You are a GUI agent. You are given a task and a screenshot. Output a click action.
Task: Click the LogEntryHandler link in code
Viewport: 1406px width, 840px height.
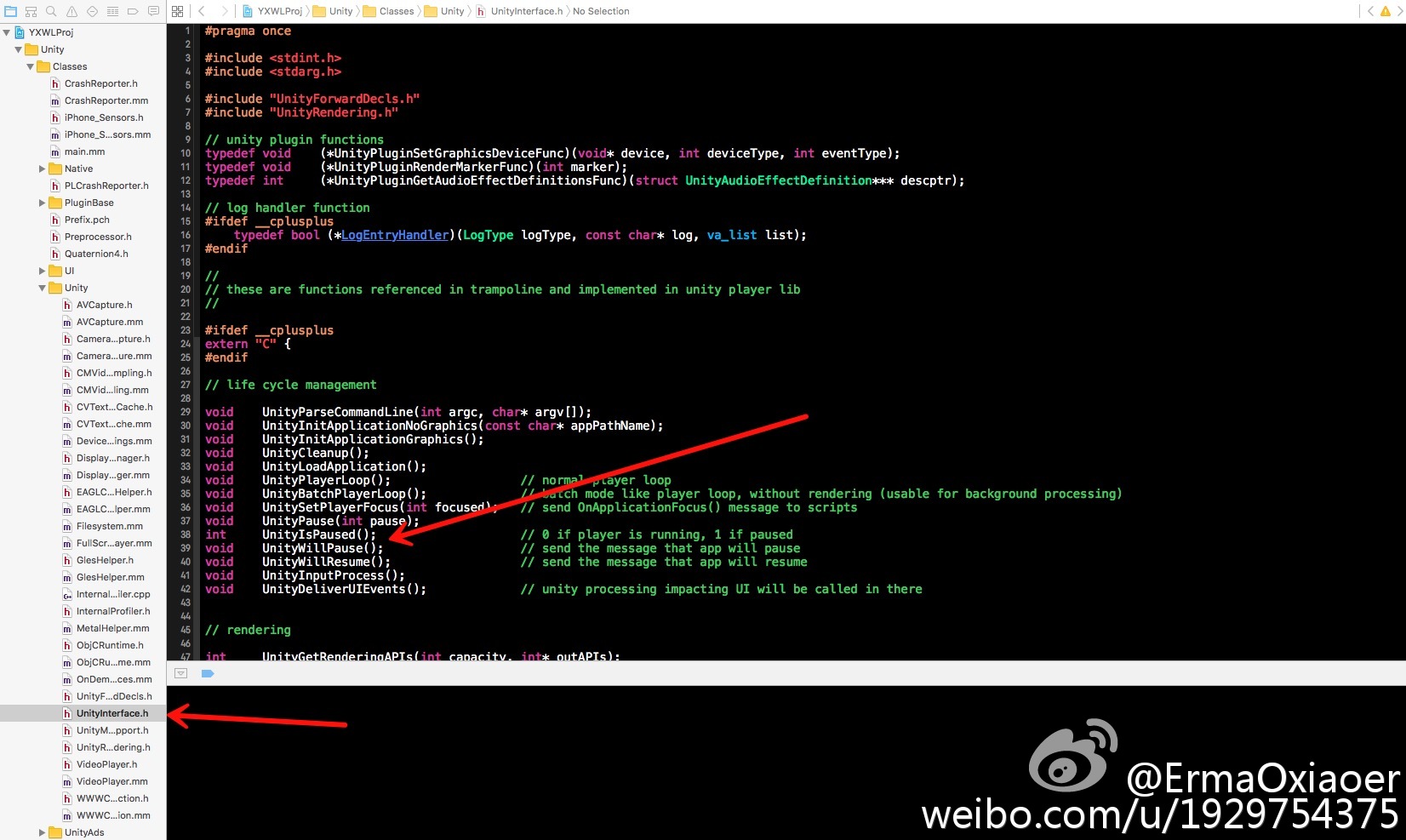pyautogui.click(x=395, y=235)
